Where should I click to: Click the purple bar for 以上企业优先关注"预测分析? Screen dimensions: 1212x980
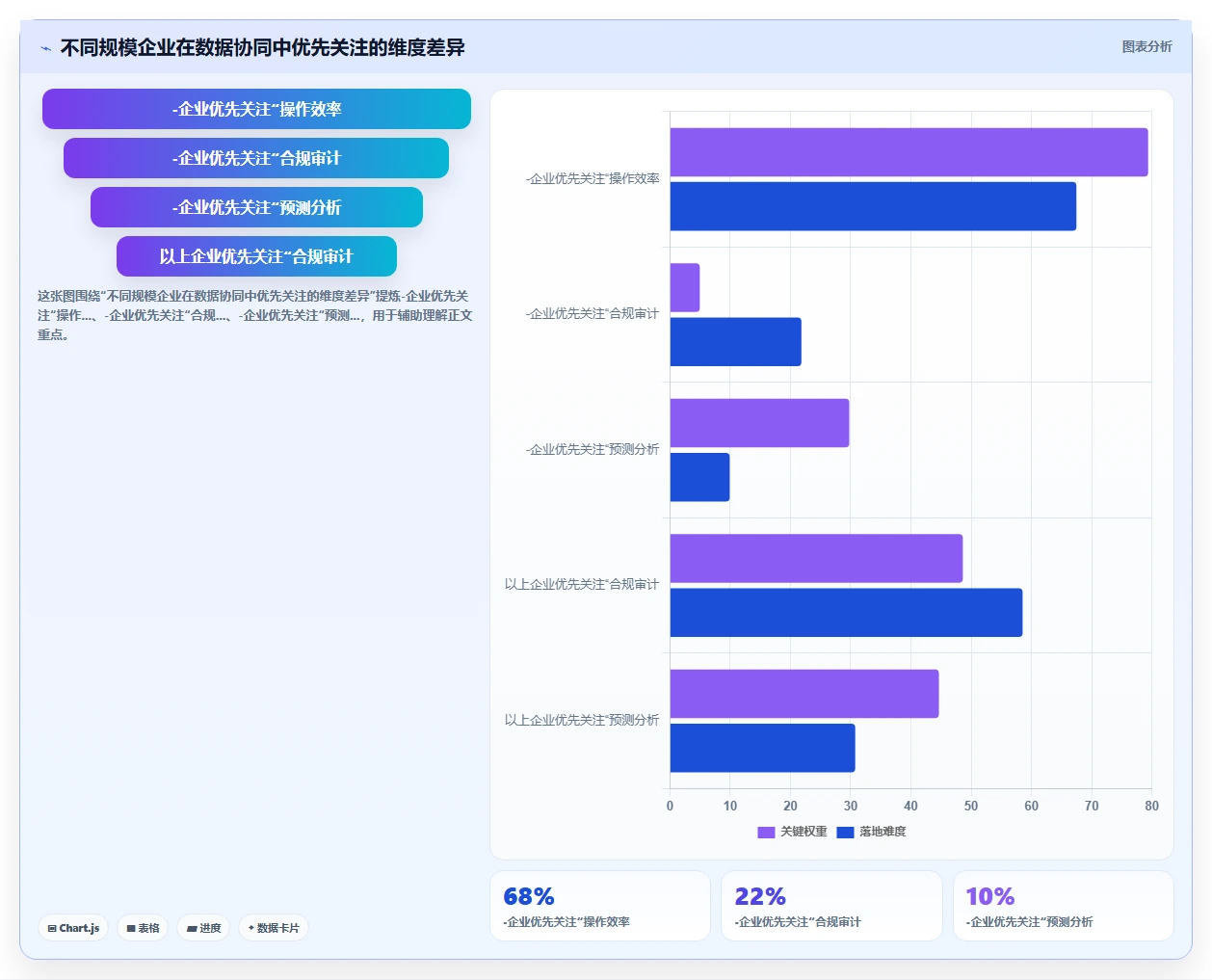click(804, 694)
